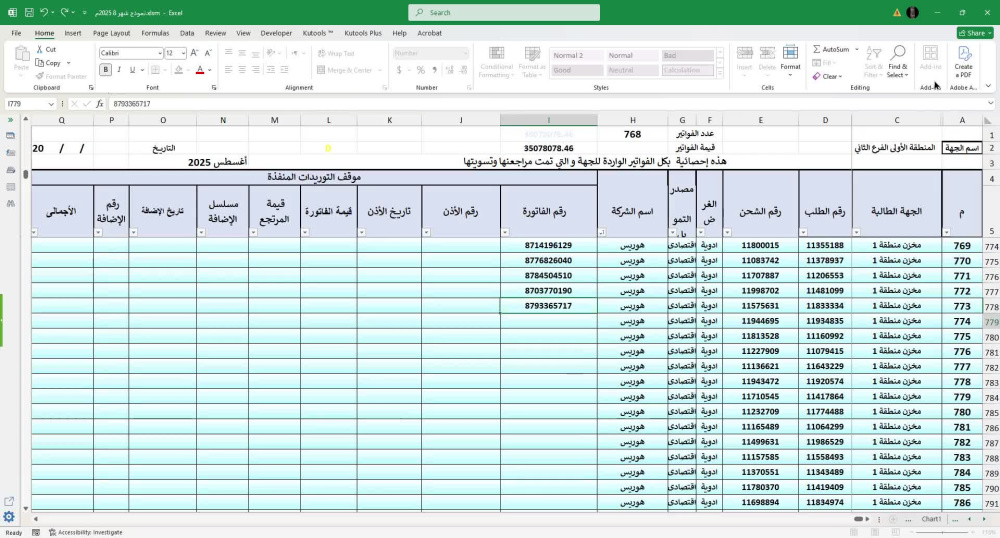
Task: Open the Name Box dropdown arrow
Action: 51,104
